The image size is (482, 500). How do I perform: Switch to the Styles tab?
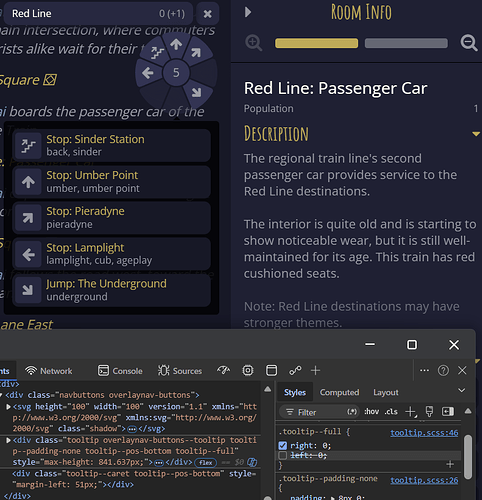(295, 392)
